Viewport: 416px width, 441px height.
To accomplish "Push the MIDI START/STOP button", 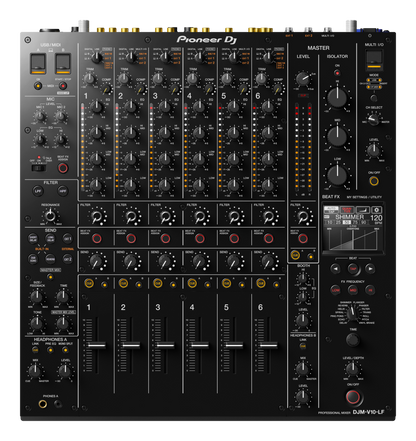I will 62,86.
